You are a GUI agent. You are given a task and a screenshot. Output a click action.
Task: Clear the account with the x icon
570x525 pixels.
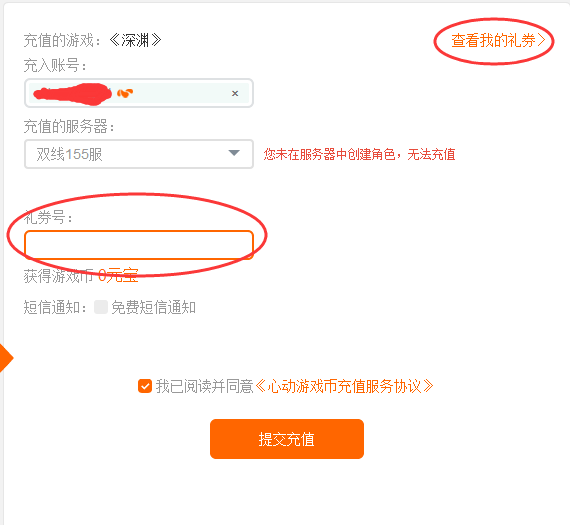pyautogui.click(x=235, y=93)
